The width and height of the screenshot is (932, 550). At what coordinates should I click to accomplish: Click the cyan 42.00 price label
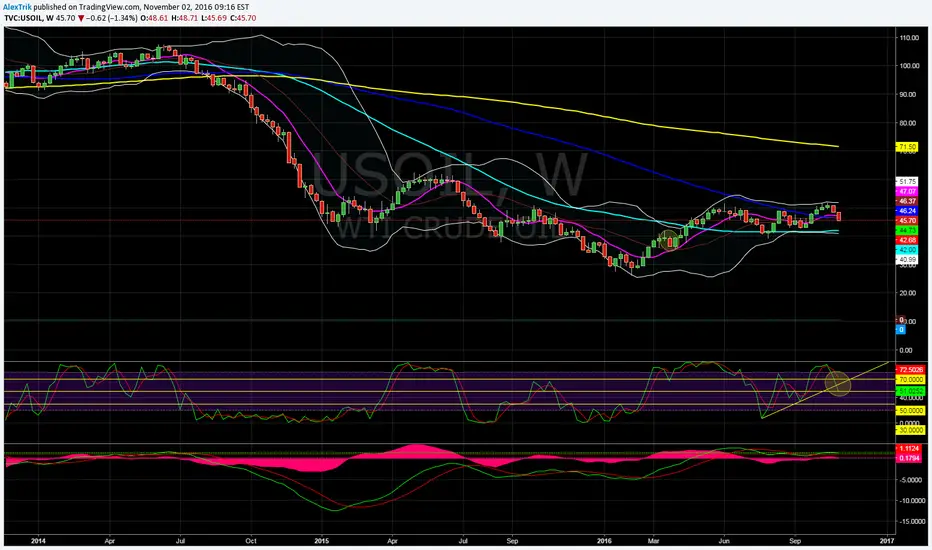click(907, 250)
